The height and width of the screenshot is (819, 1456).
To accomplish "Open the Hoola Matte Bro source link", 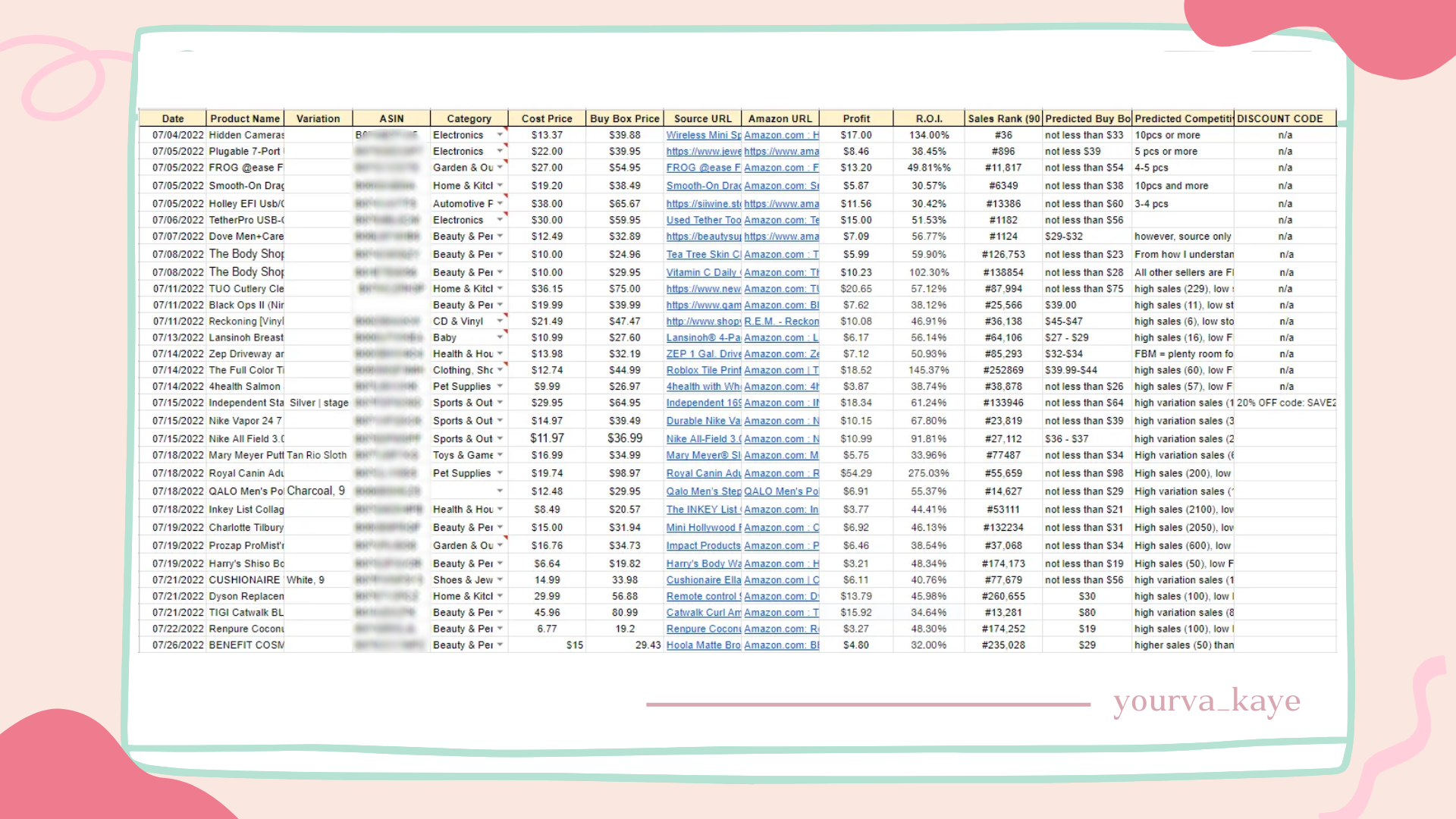I will [x=704, y=645].
